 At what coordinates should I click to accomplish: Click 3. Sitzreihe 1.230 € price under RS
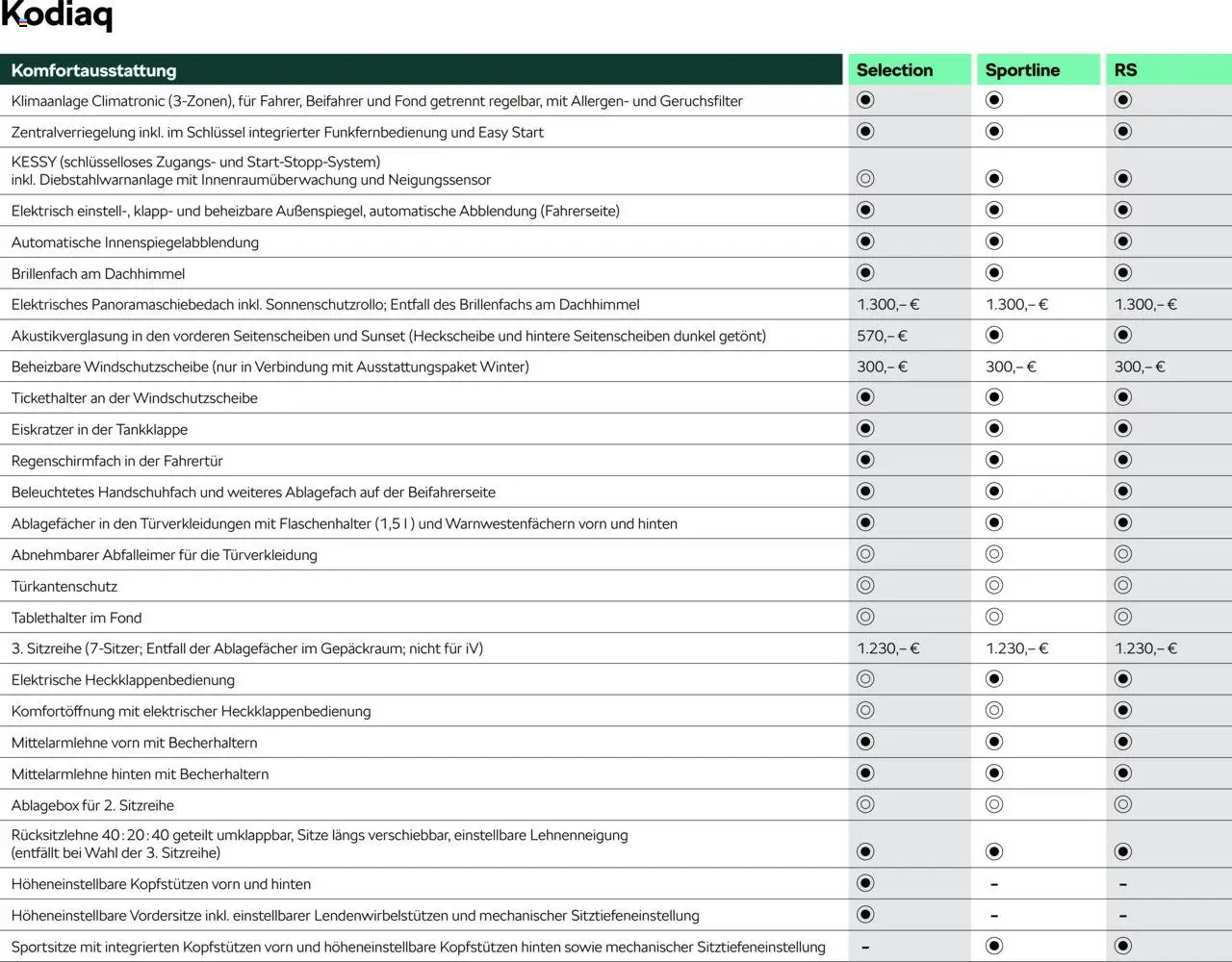coord(1145,648)
